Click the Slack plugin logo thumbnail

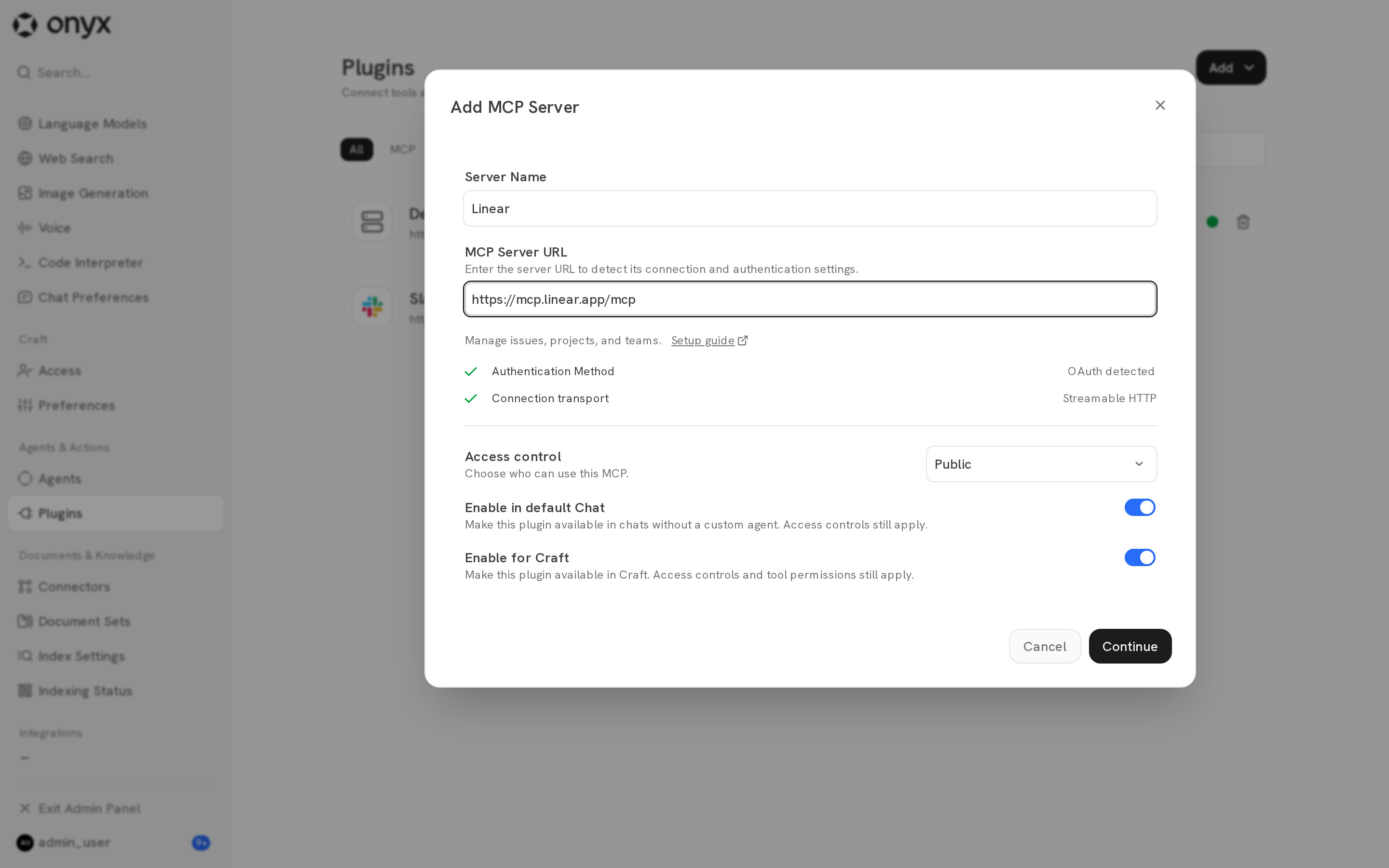click(372, 307)
